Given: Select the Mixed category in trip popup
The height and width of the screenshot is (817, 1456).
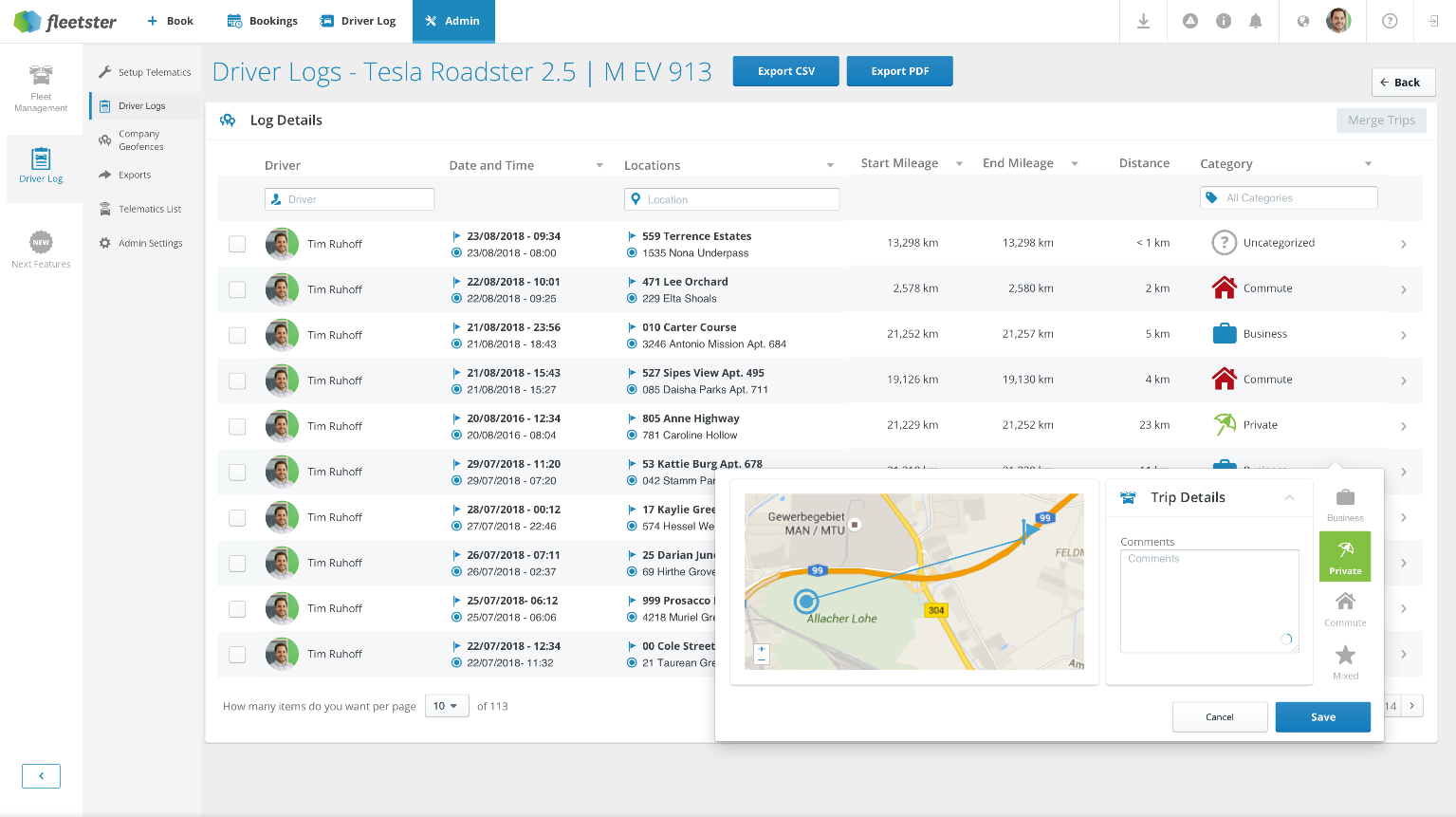Looking at the screenshot, I should pos(1345,662).
